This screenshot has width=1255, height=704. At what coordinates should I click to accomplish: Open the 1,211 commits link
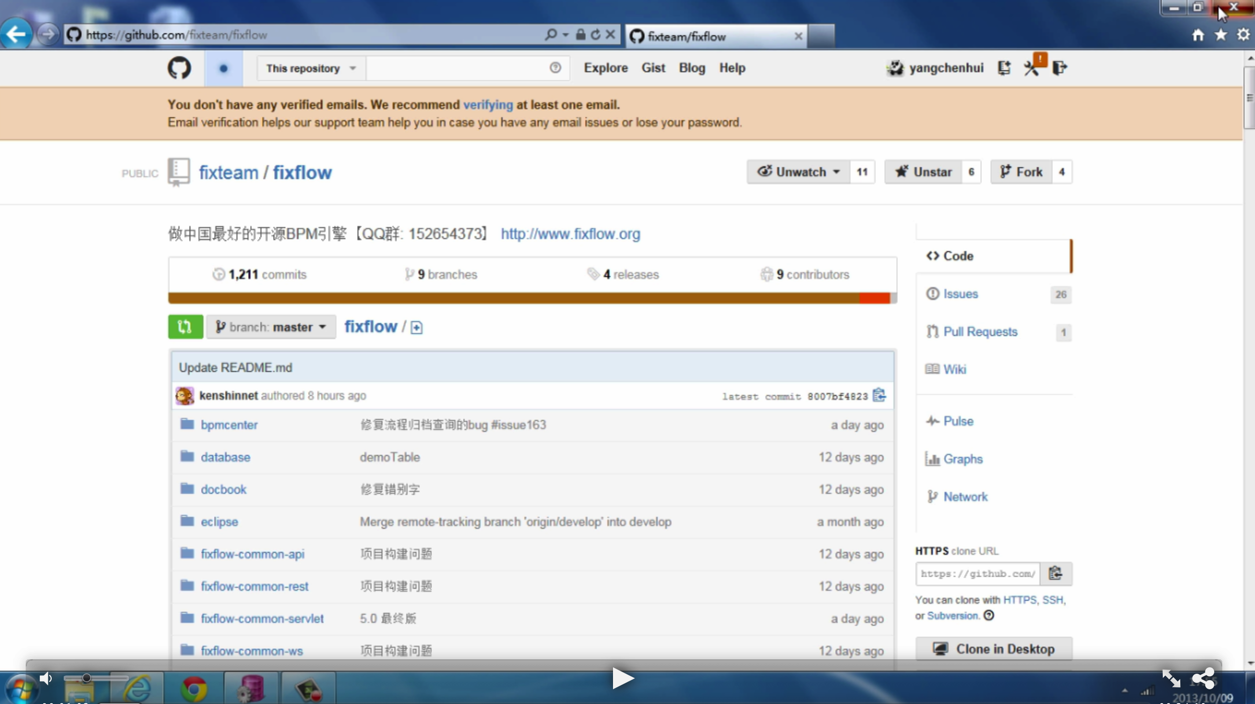[260, 274]
